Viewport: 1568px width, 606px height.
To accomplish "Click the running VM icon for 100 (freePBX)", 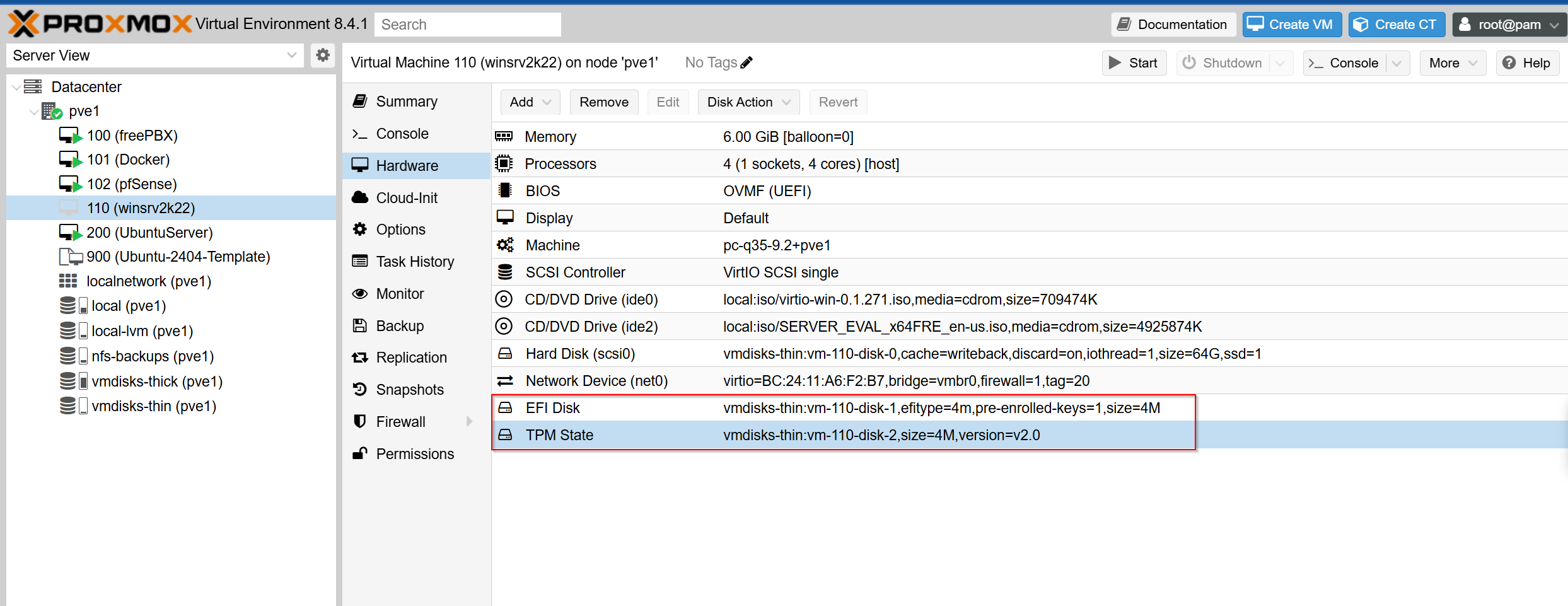I will (70, 136).
